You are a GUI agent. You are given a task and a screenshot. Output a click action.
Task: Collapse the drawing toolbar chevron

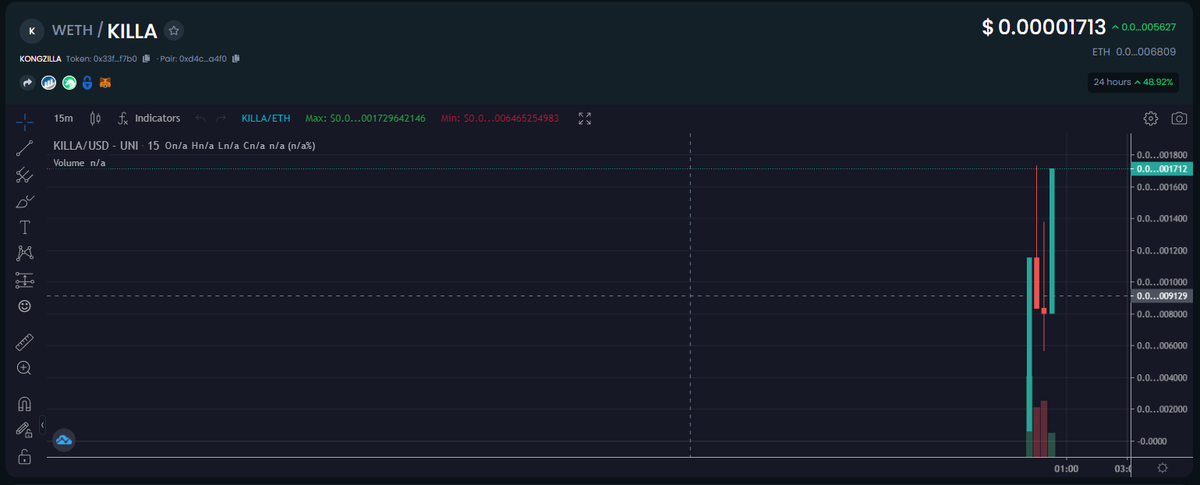click(43, 425)
